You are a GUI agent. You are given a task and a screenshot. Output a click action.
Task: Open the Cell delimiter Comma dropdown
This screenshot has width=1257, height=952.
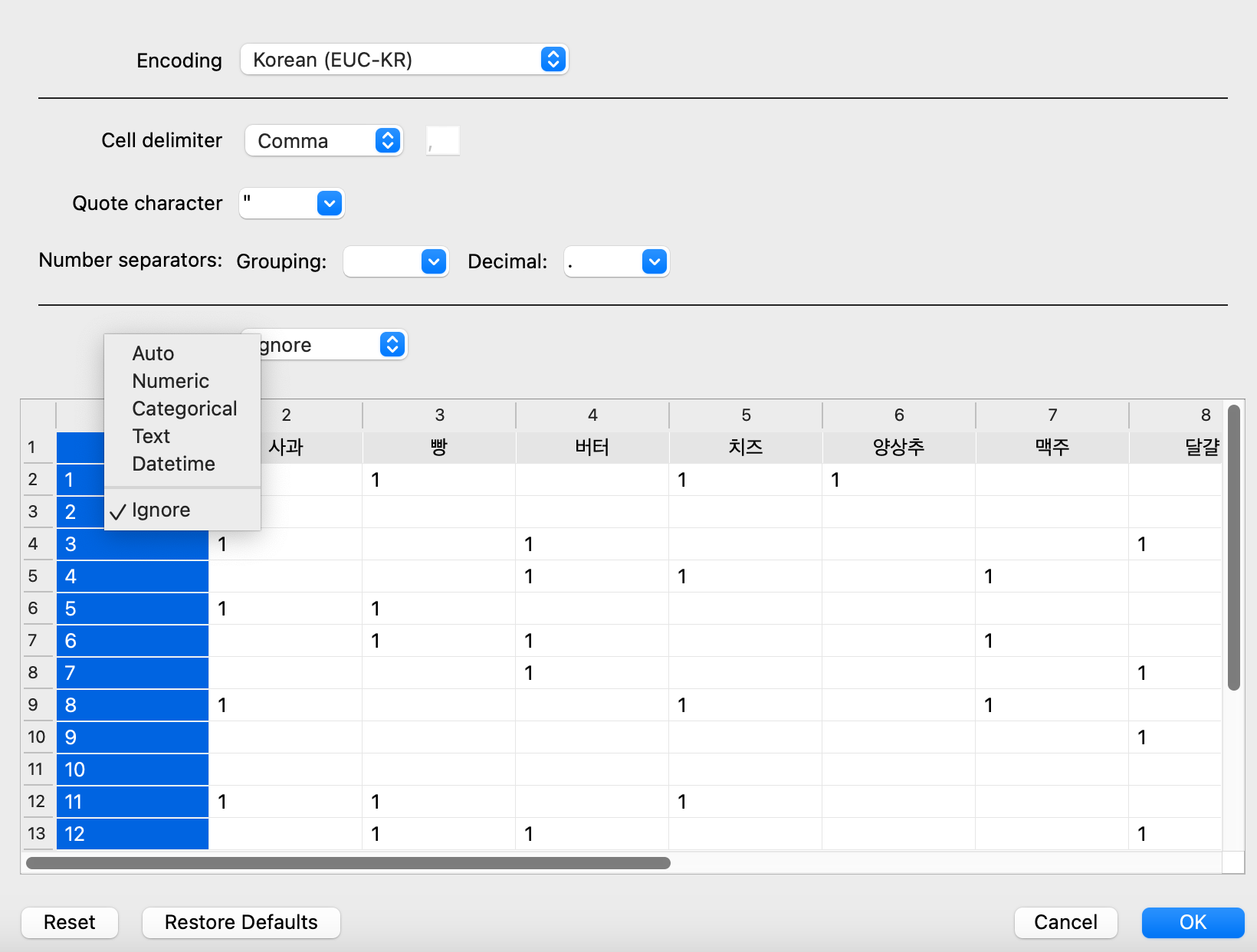coord(323,141)
